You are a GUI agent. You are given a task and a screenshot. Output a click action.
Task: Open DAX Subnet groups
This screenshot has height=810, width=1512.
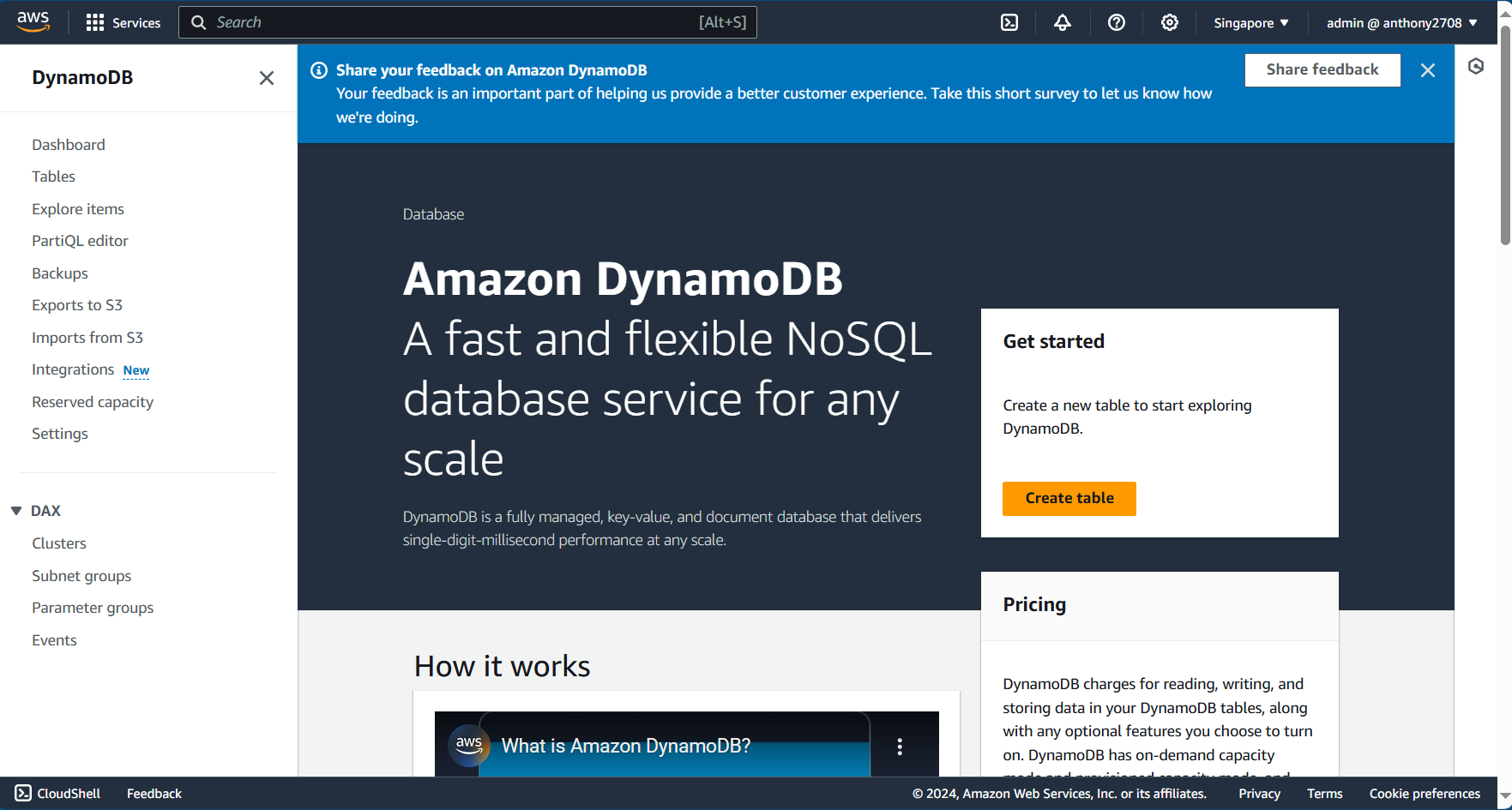click(81, 576)
